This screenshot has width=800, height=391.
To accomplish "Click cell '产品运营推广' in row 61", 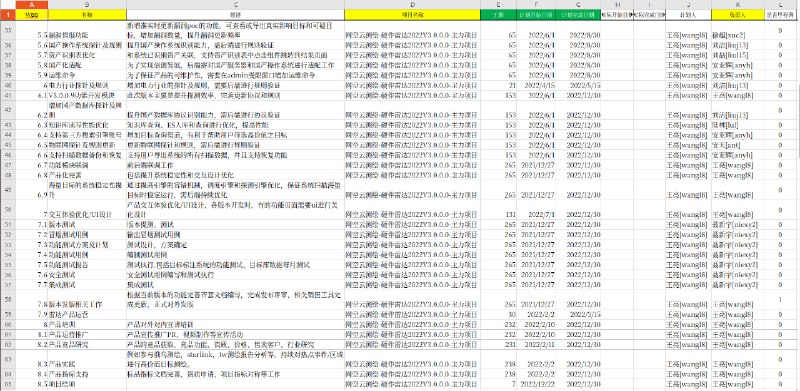I will coord(87,335).
